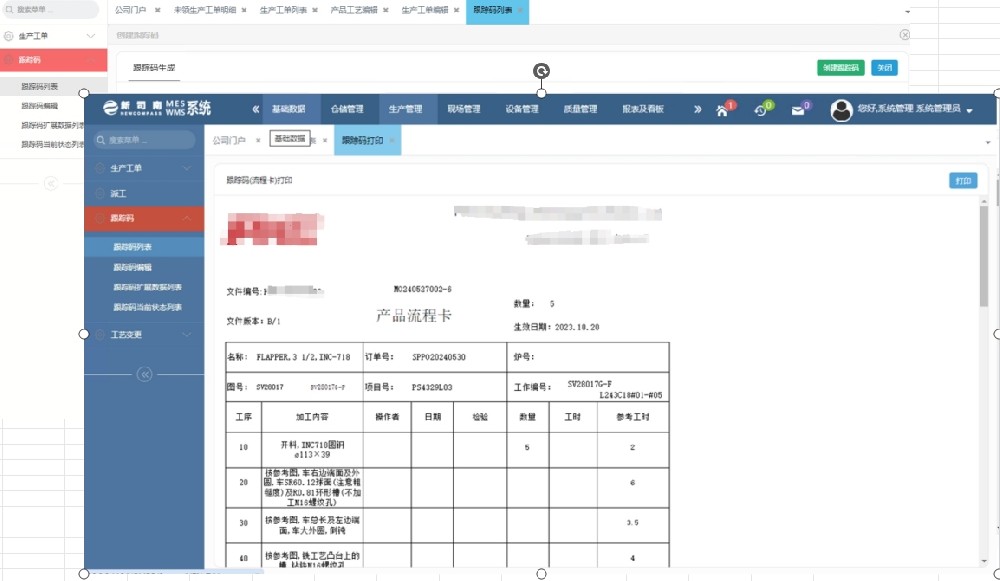
Task: Open the 现场管理 top menu
Action: 464,109
